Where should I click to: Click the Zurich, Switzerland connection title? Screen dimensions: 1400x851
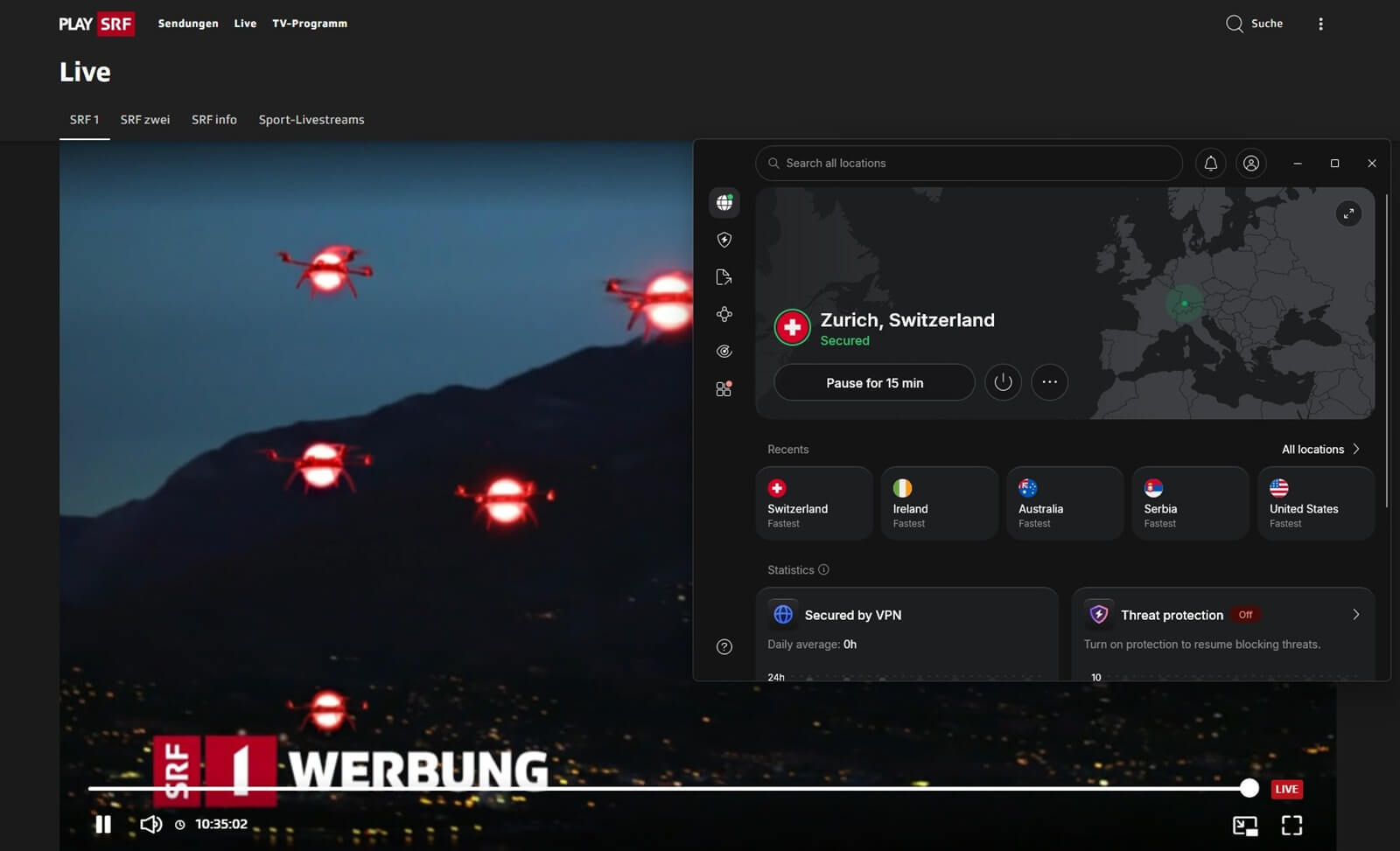click(x=907, y=320)
